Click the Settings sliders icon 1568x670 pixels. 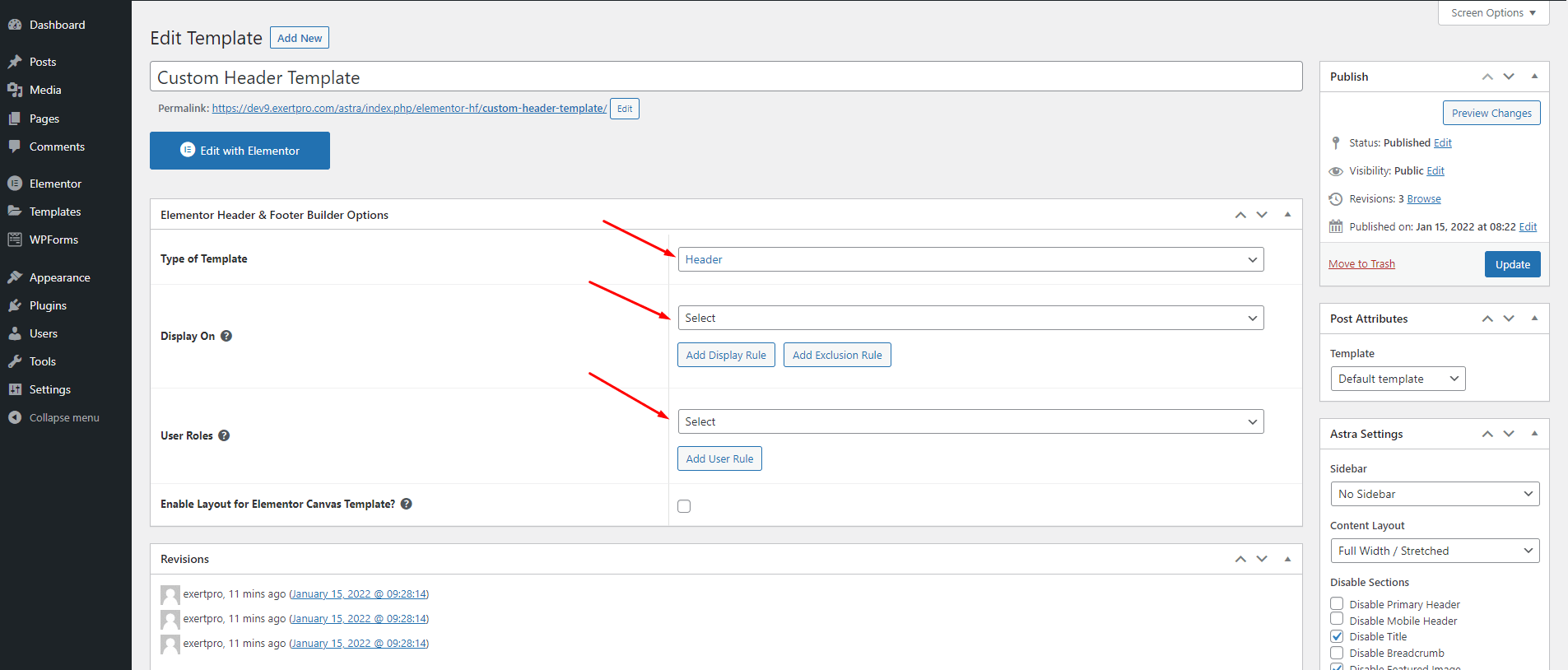pyautogui.click(x=15, y=389)
